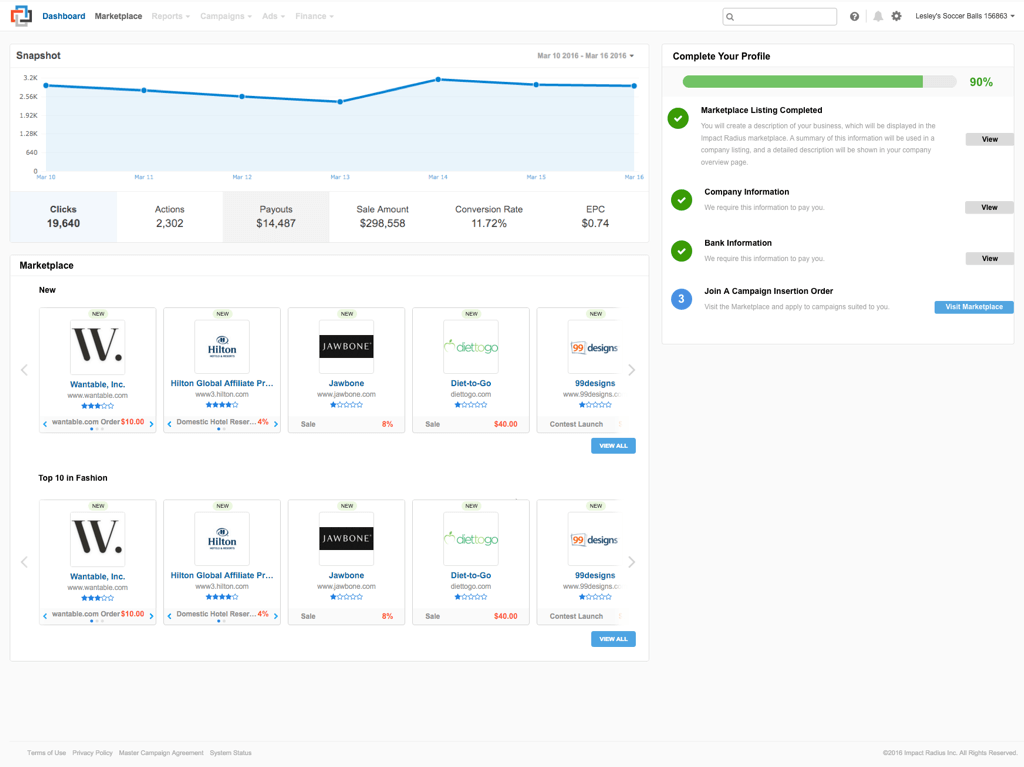Click the Visit Marketplace button
The image size is (1024, 767).
point(973,307)
